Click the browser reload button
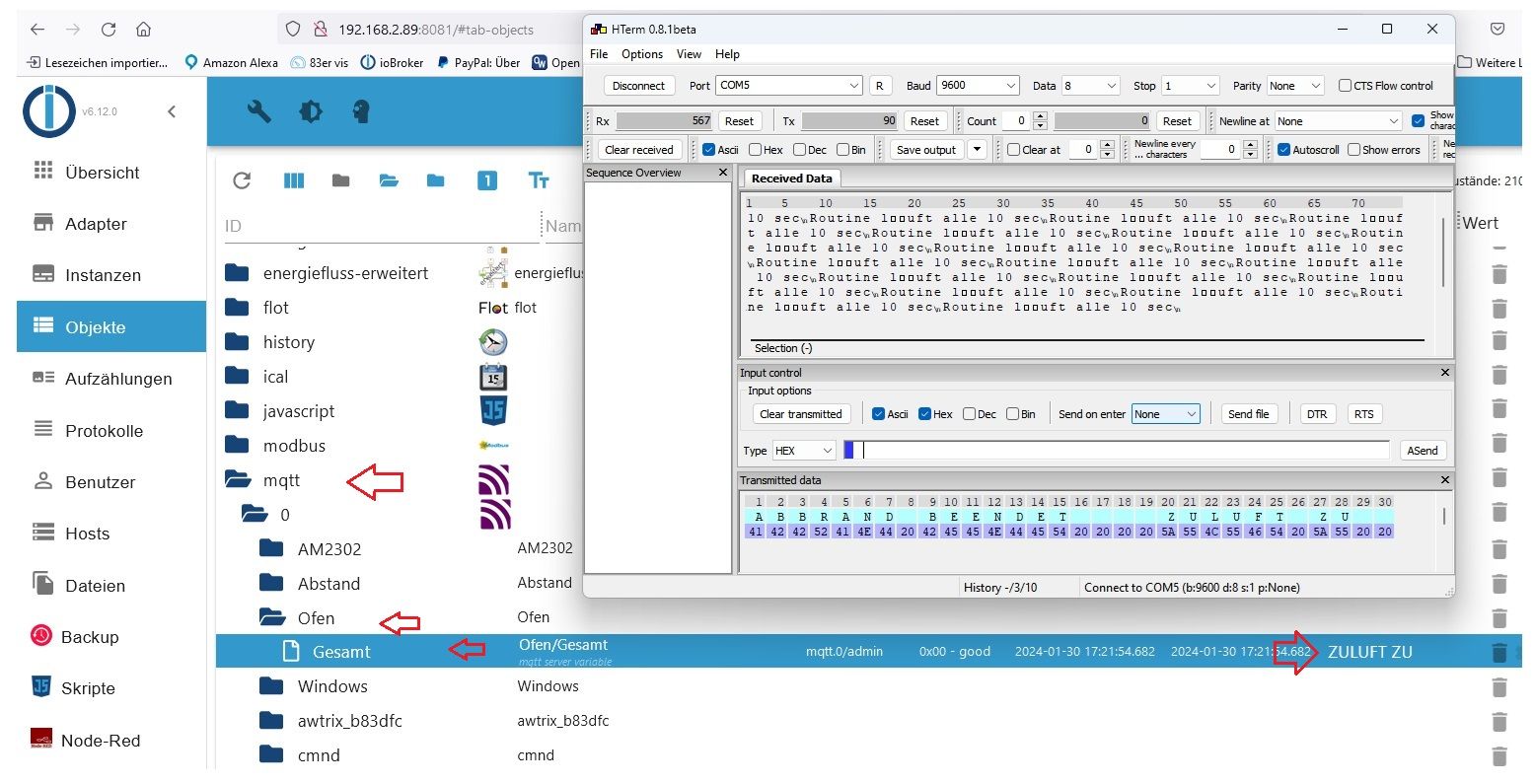1534x784 pixels. [109, 30]
